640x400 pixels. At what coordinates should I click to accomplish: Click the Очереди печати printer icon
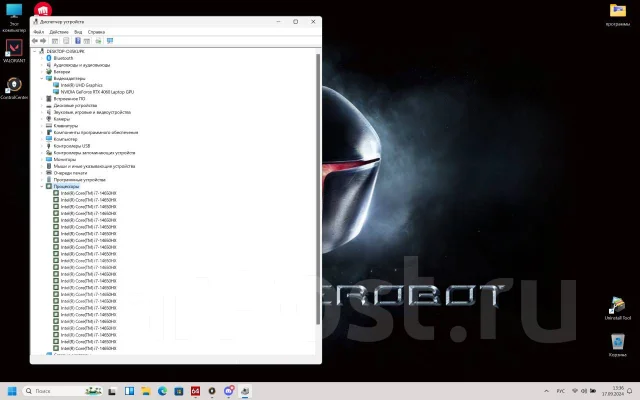tap(49, 173)
